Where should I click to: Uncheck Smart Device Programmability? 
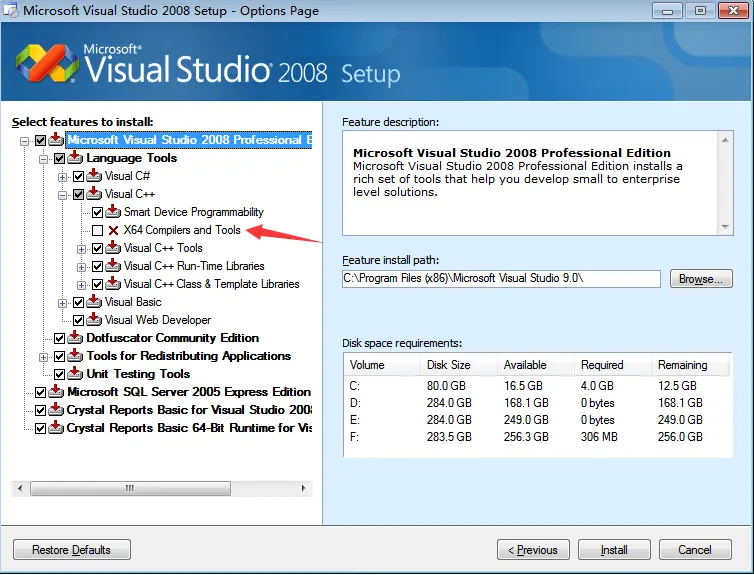(98, 212)
